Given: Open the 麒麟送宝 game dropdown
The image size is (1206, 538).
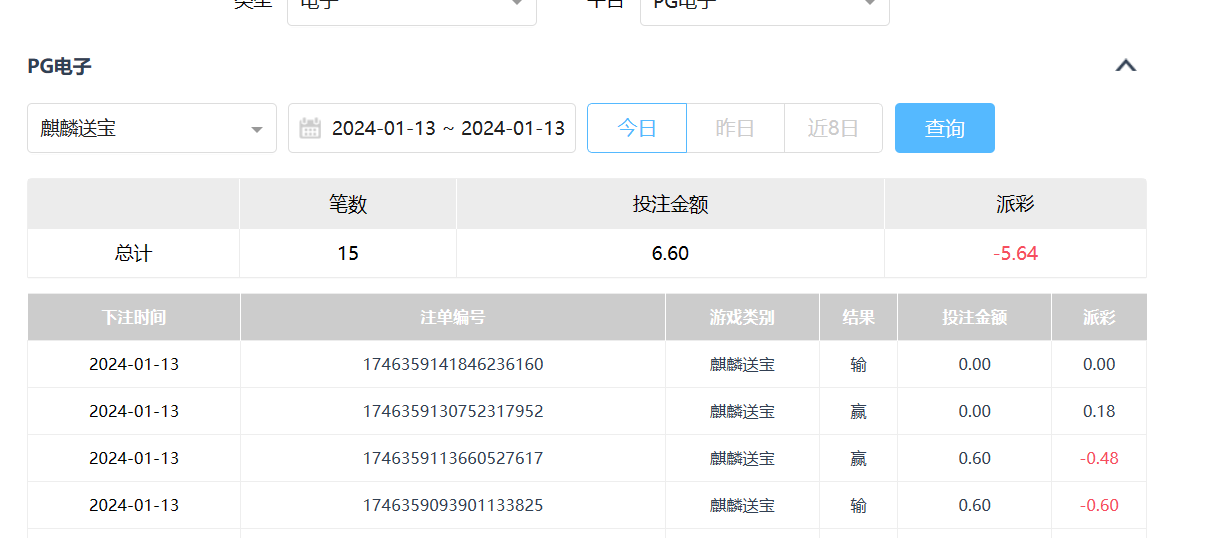Looking at the screenshot, I should (152, 128).
